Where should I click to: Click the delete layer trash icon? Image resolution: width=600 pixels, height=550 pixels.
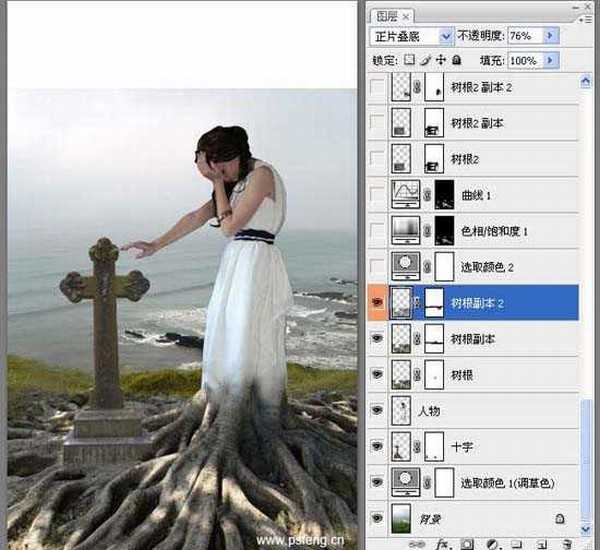tap(567, 544)
